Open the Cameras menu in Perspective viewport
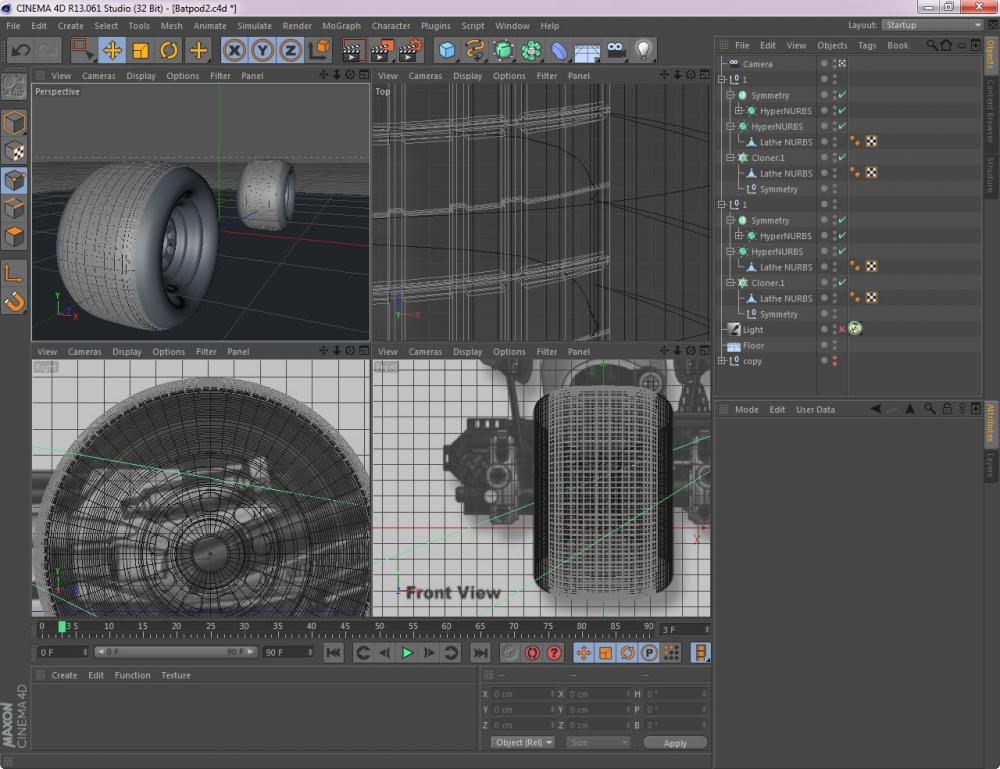Screen dimensions: 1000x769 click(98, 76)
